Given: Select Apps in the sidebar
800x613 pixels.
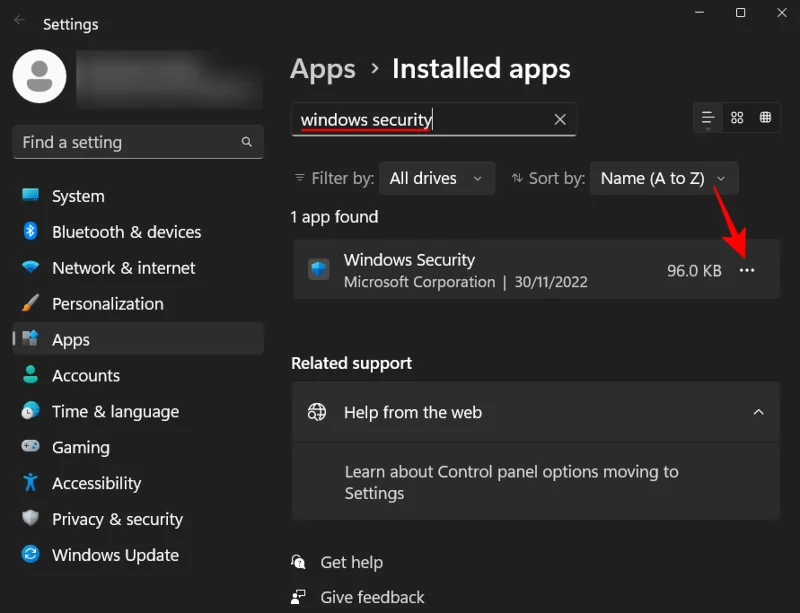Looking at the screenshot, I should click(x=70, y=339).
